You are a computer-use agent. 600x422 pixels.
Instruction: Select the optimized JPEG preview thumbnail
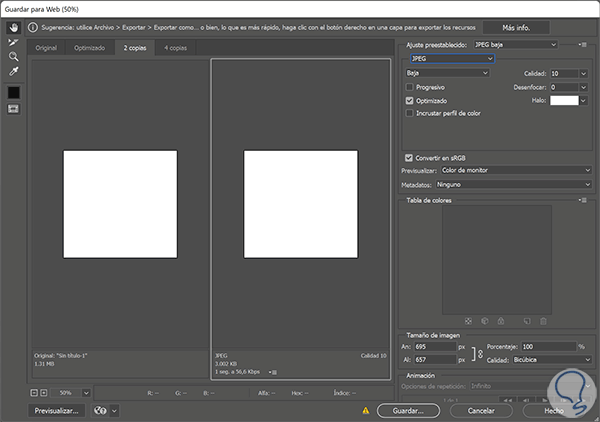click(301, 204)
